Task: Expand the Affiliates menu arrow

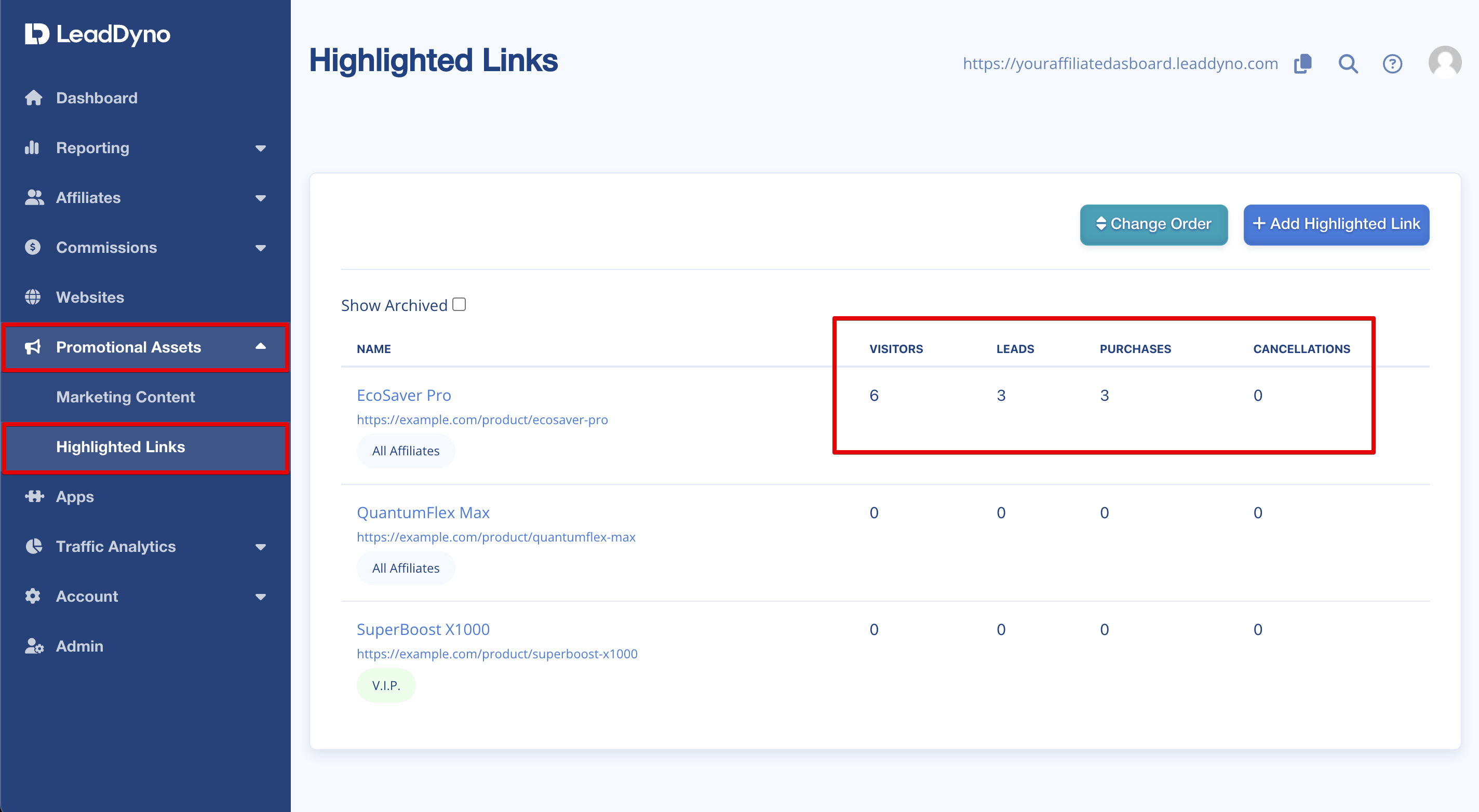Action: 261,198
